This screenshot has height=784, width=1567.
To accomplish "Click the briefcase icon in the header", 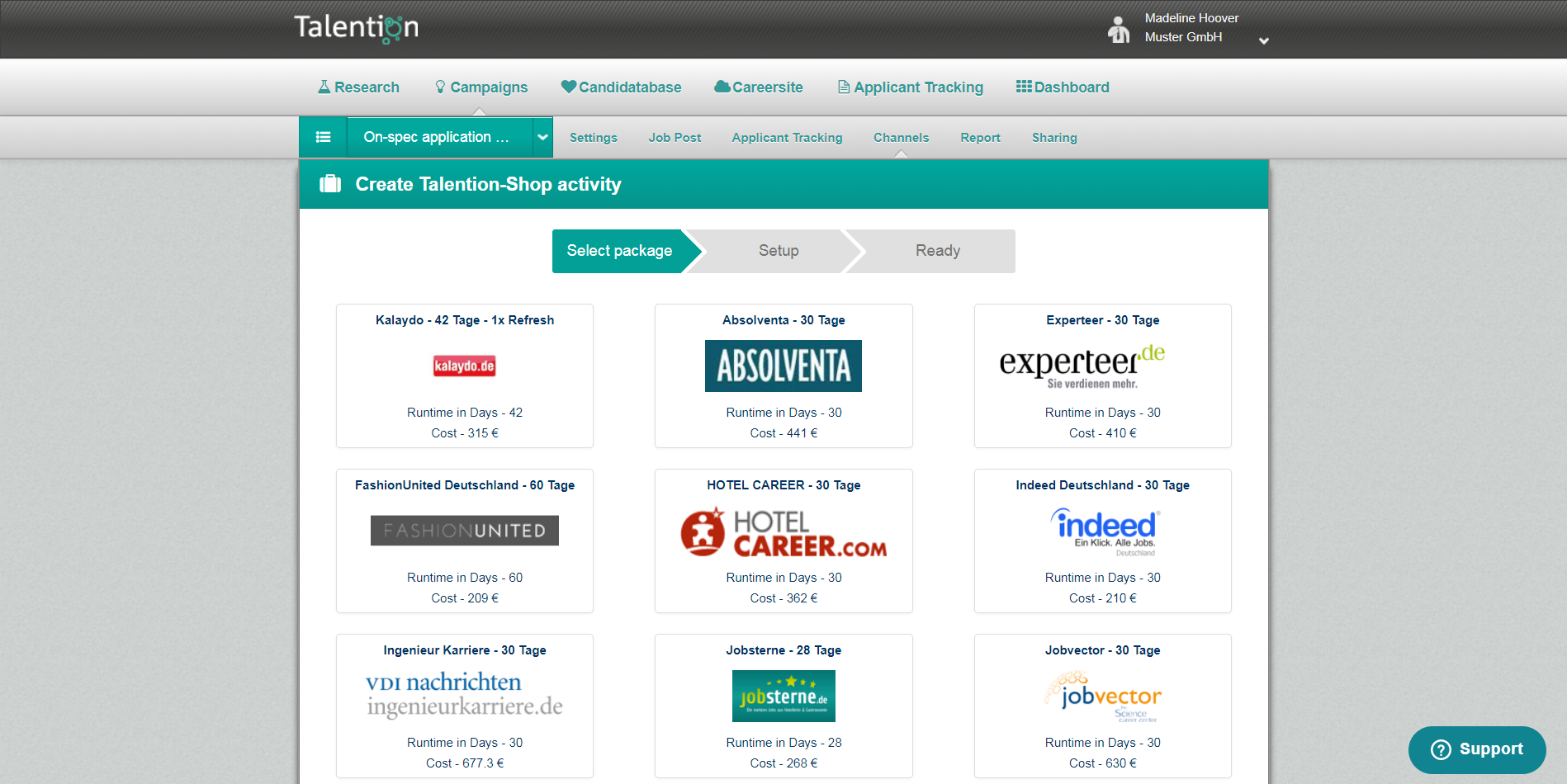I will coord(330,183).
